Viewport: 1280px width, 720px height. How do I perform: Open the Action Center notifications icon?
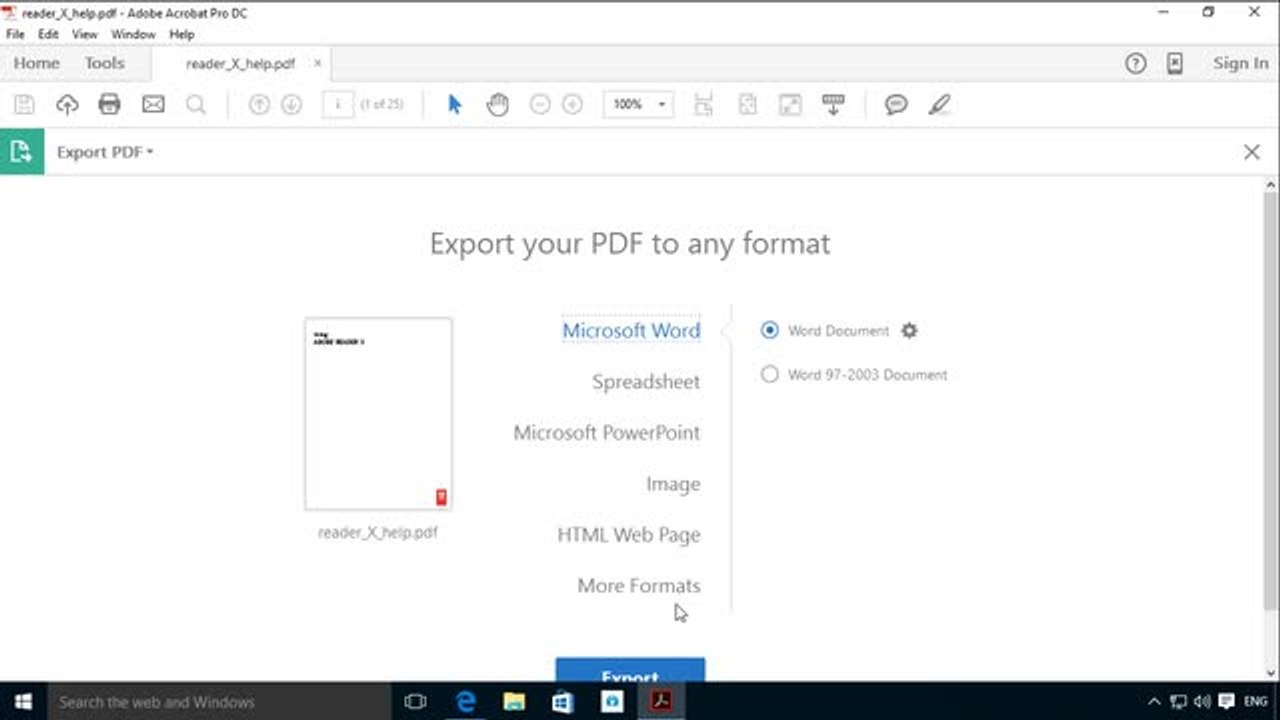(x=1226, y=702)
